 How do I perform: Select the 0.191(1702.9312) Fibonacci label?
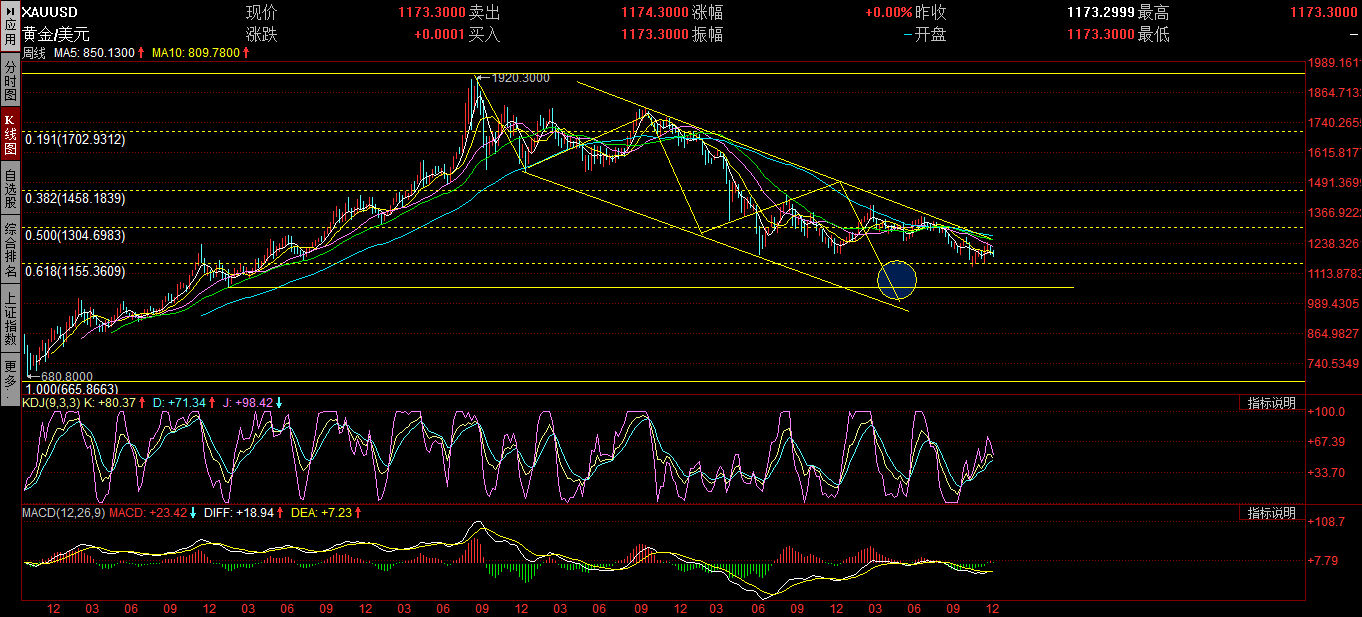pyautogui.click(x=76, y=140)
